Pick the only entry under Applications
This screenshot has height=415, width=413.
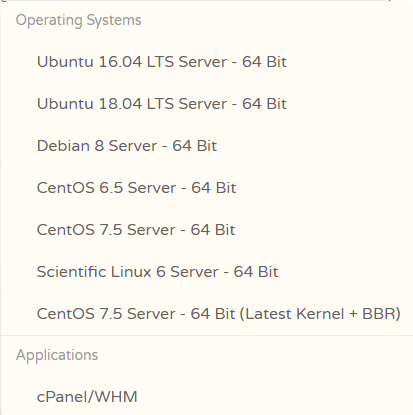(207, 397)
